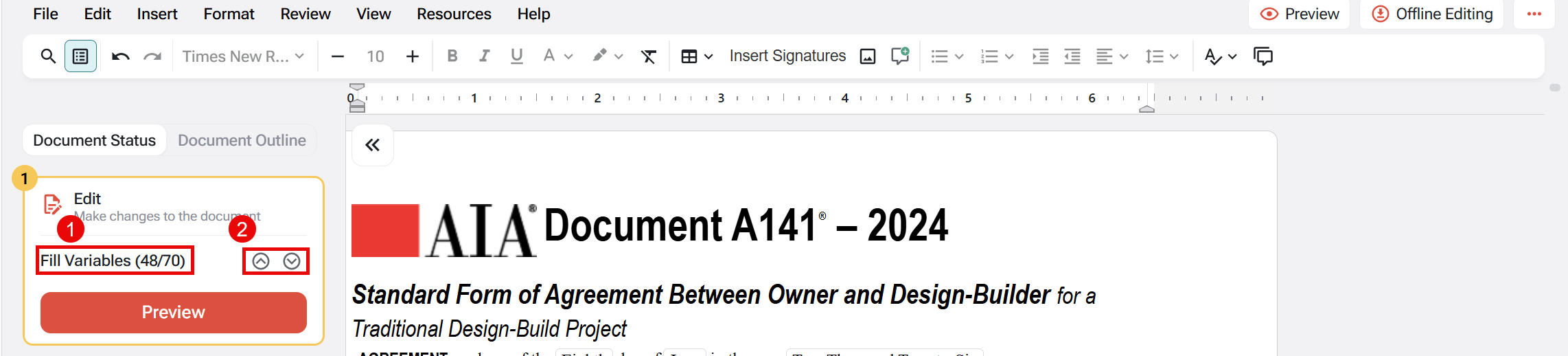Click the font size field showing 10
Image resolution: width=1568 pixels, height=356 pixels.
(x=376, y=56)
